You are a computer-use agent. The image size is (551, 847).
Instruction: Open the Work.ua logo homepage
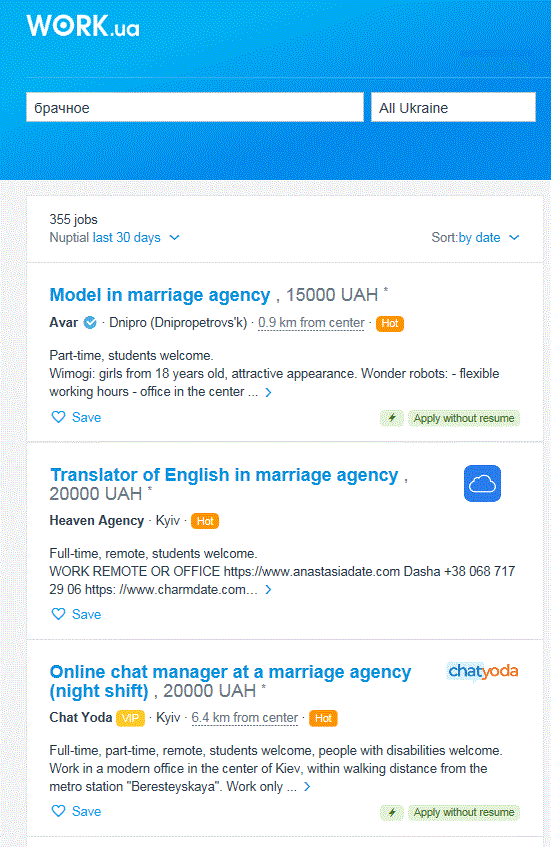(x=83, y=25)
